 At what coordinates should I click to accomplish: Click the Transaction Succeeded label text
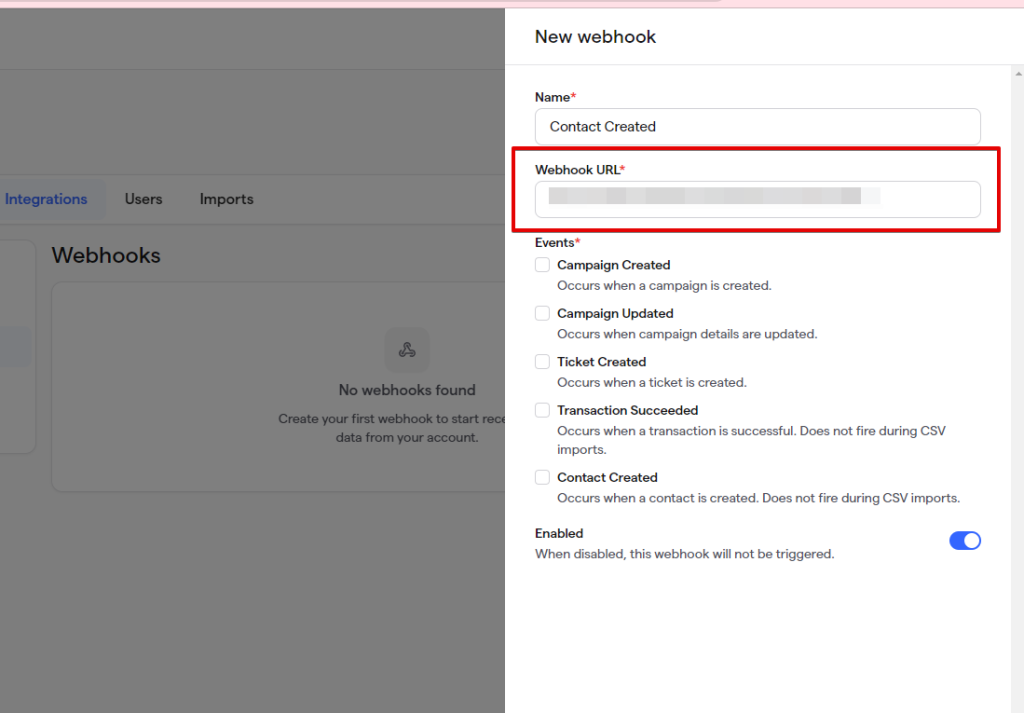pyautogui.click(x=627, y=410)
